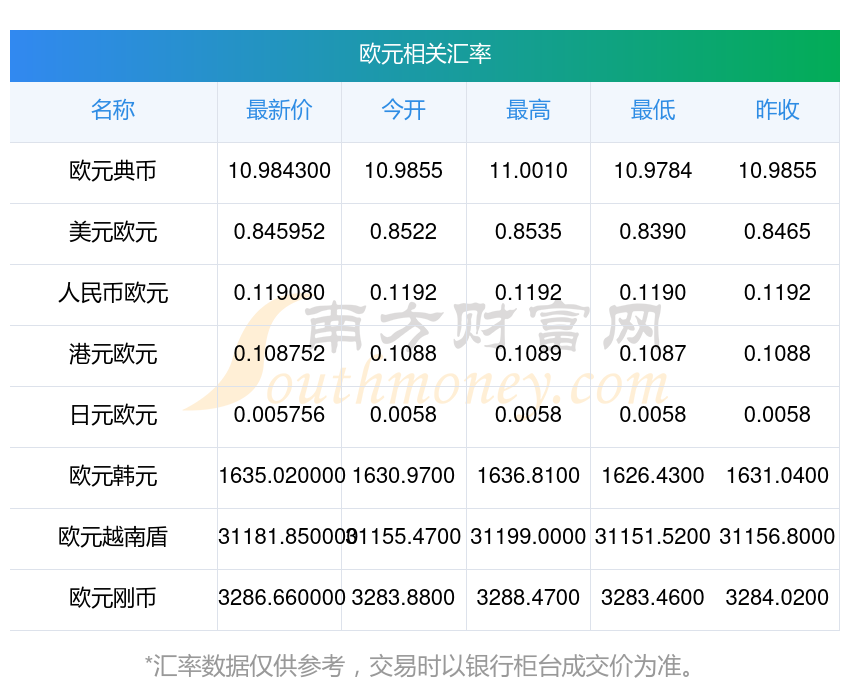
Task: Select the 名称 column header
Action: point(113,110)
